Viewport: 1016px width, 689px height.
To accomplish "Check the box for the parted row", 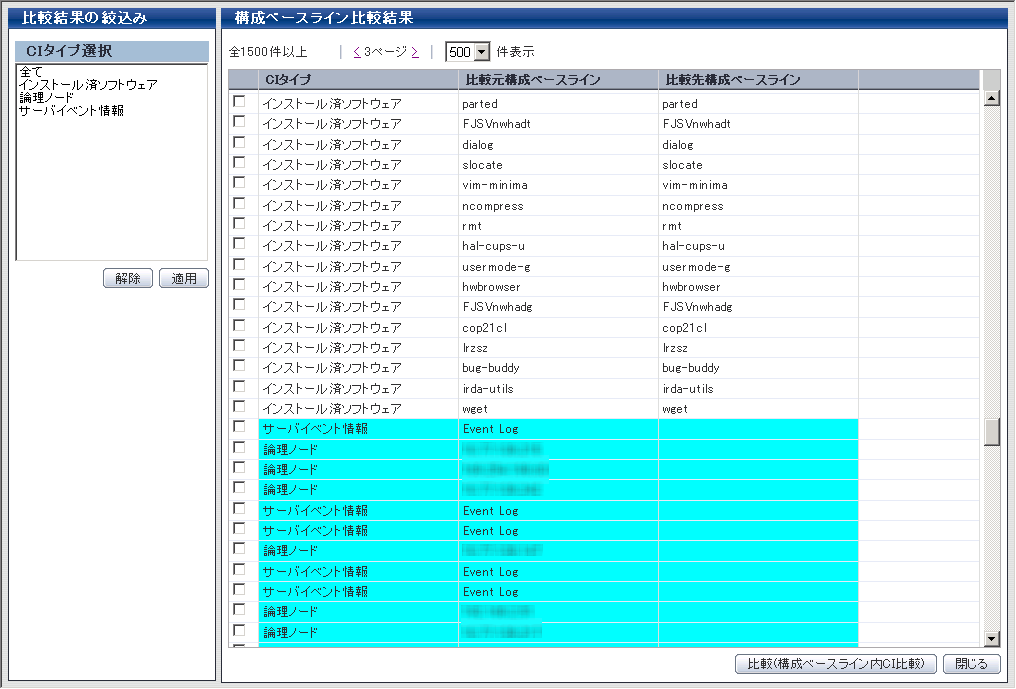I will click(x=239, y=102).
